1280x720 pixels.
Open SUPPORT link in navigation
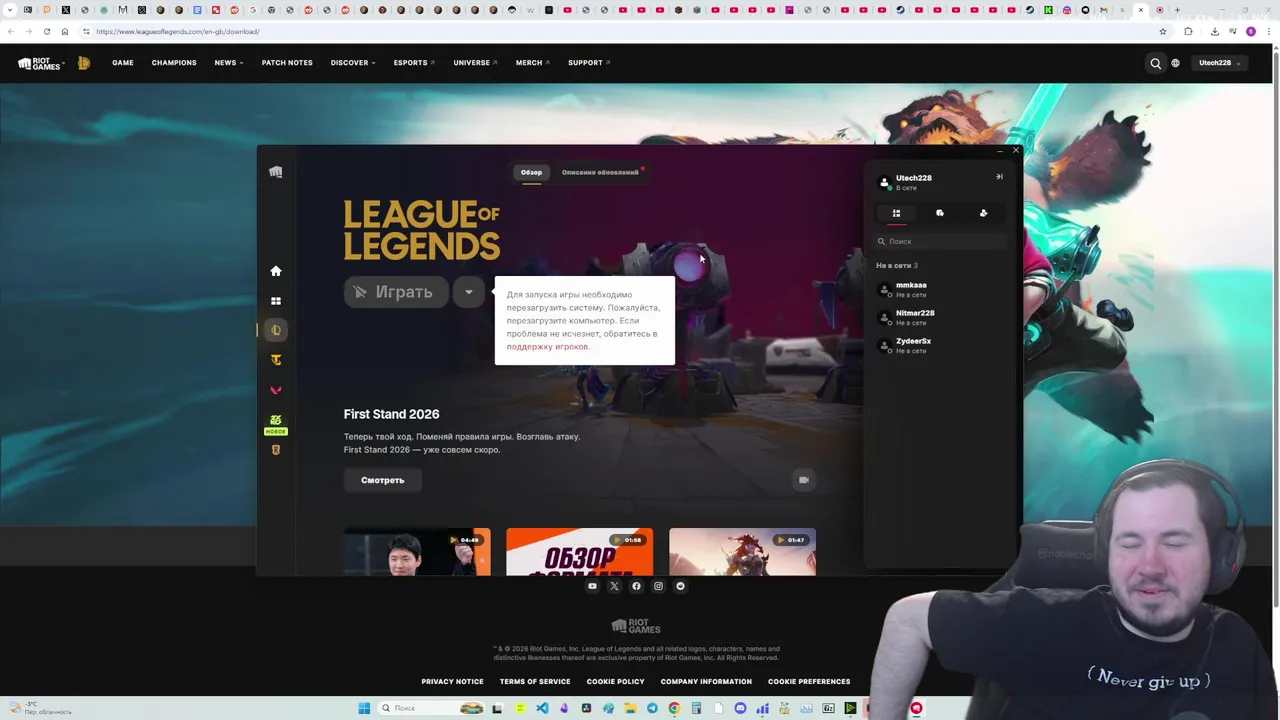click(x=589, y=63)
